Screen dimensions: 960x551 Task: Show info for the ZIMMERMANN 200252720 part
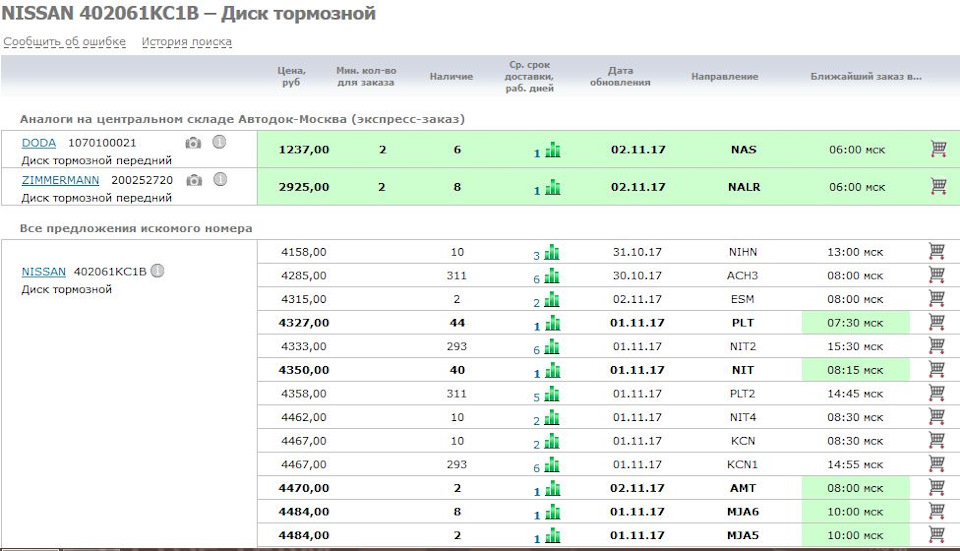[220, 179]
